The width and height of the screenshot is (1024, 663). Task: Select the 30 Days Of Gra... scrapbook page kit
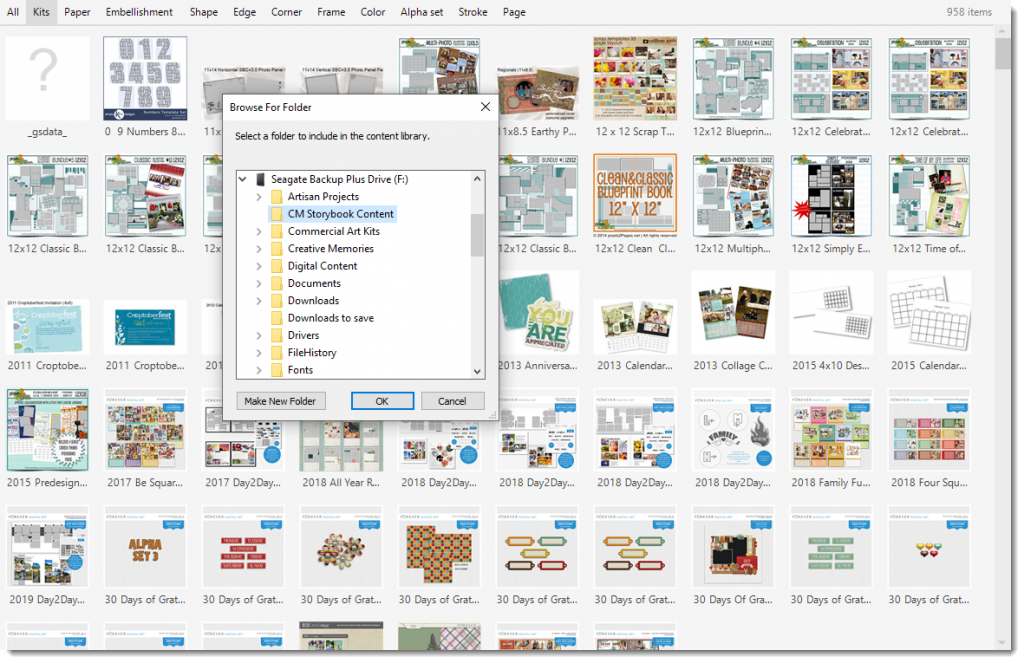click(733, 547)
